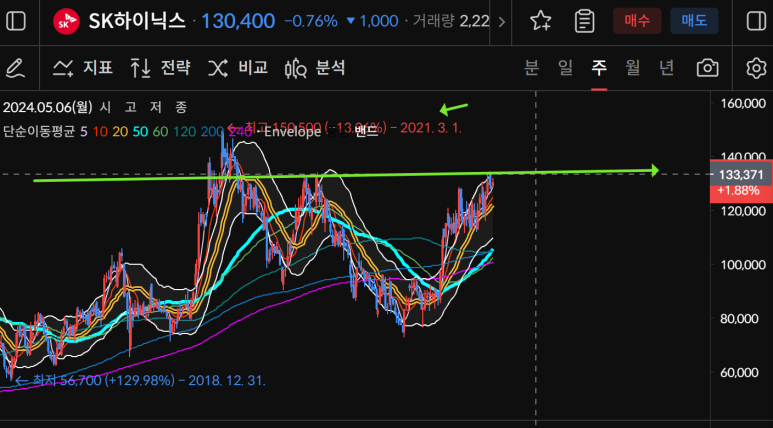Click the 2024.05.06(월) date label

click(48, 107)
